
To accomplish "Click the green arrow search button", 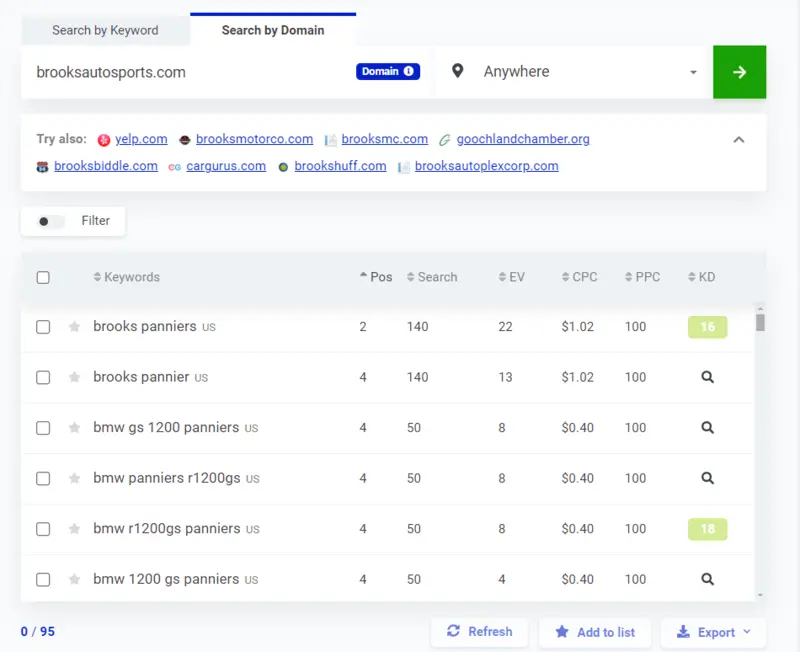I will tap(739, 72).
